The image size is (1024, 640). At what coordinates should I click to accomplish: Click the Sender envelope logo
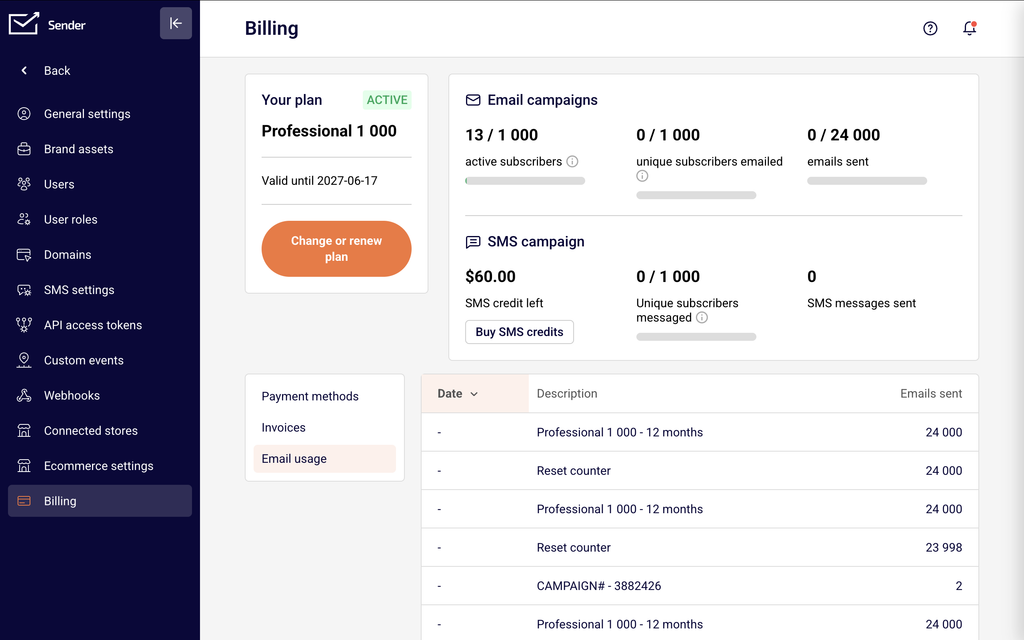click(x=24, y=24)
